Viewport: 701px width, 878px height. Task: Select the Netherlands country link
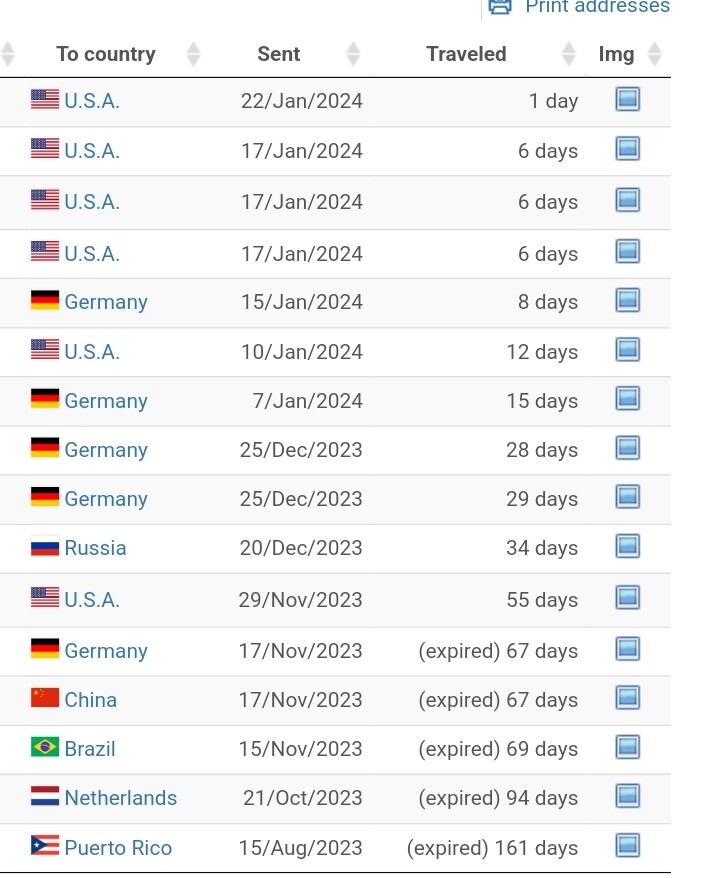120,798
